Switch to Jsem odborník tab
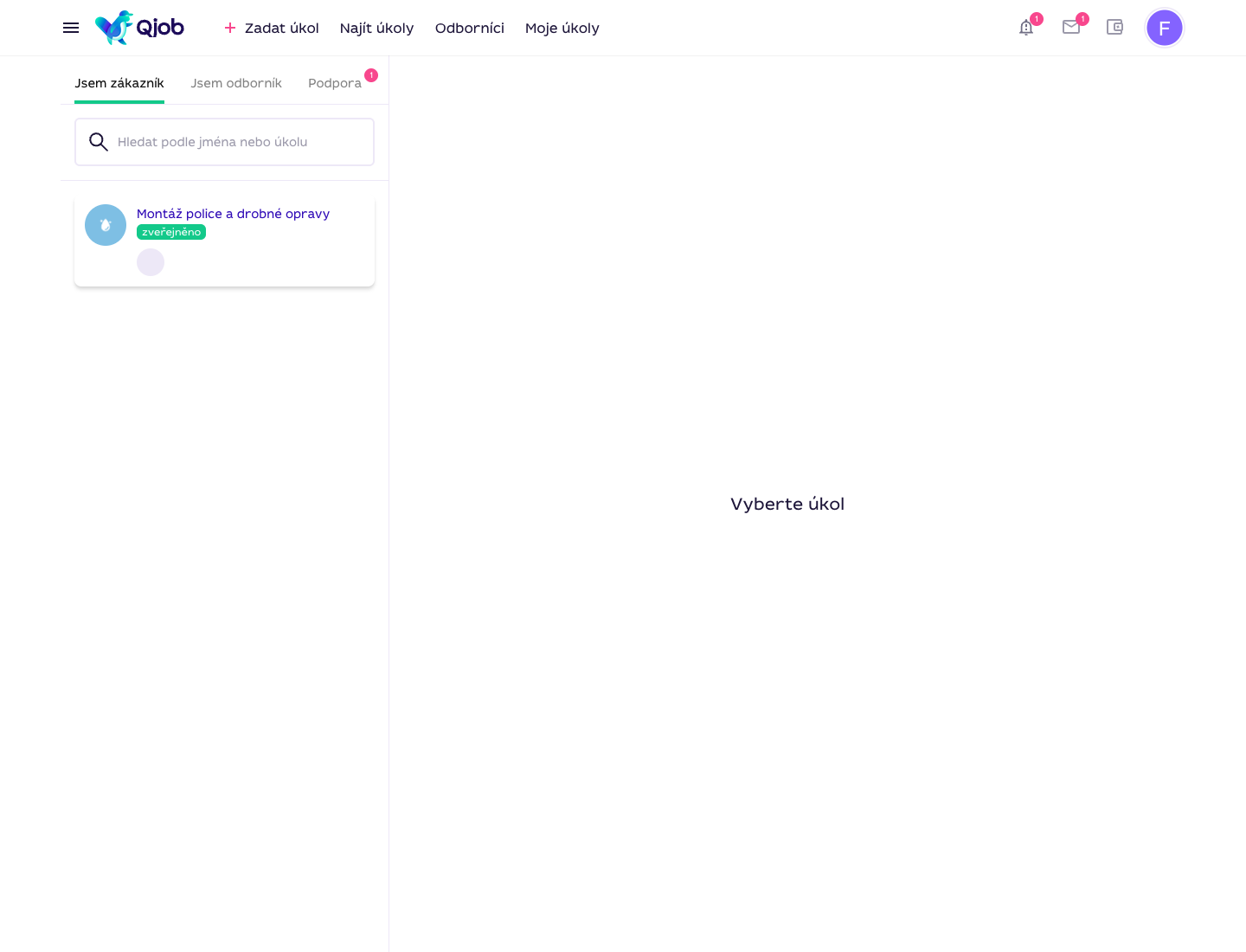The height and width of the screenshot is (952, 1246). tap(236, 83)
